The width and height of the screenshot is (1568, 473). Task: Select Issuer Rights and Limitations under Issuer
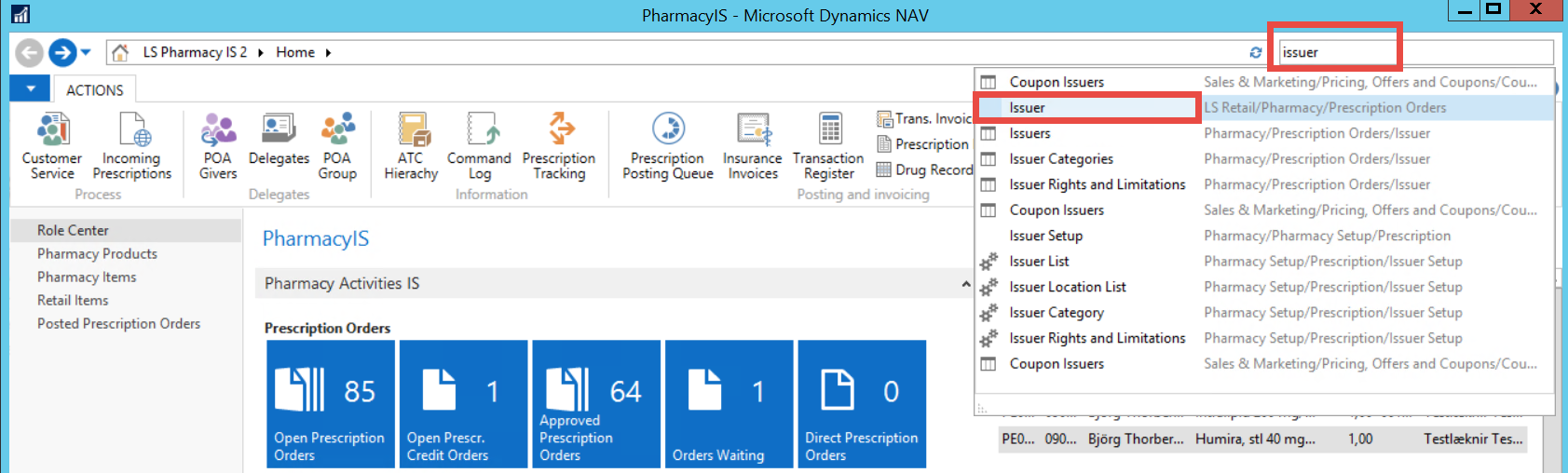pyautogui.click(x=1264, y=184)
